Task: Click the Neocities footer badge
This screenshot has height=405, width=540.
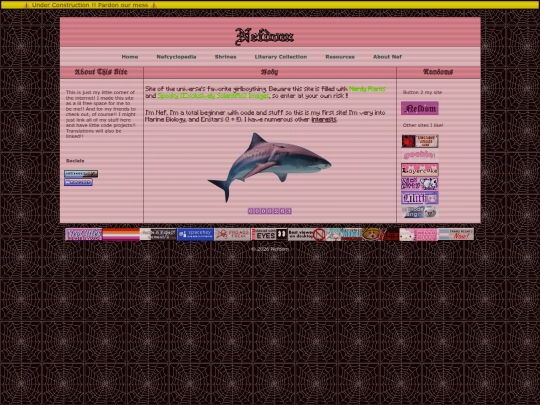Action: coord(84,234)
